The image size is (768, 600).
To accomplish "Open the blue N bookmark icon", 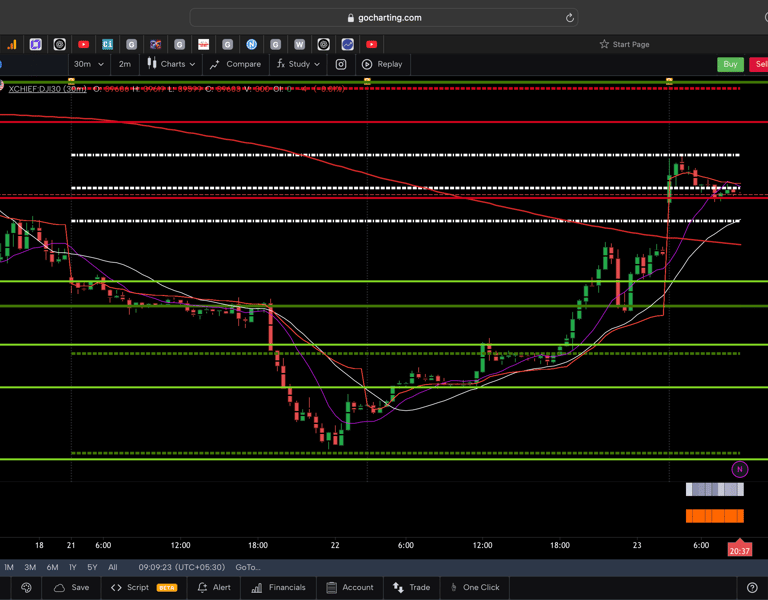I will 251,45.
